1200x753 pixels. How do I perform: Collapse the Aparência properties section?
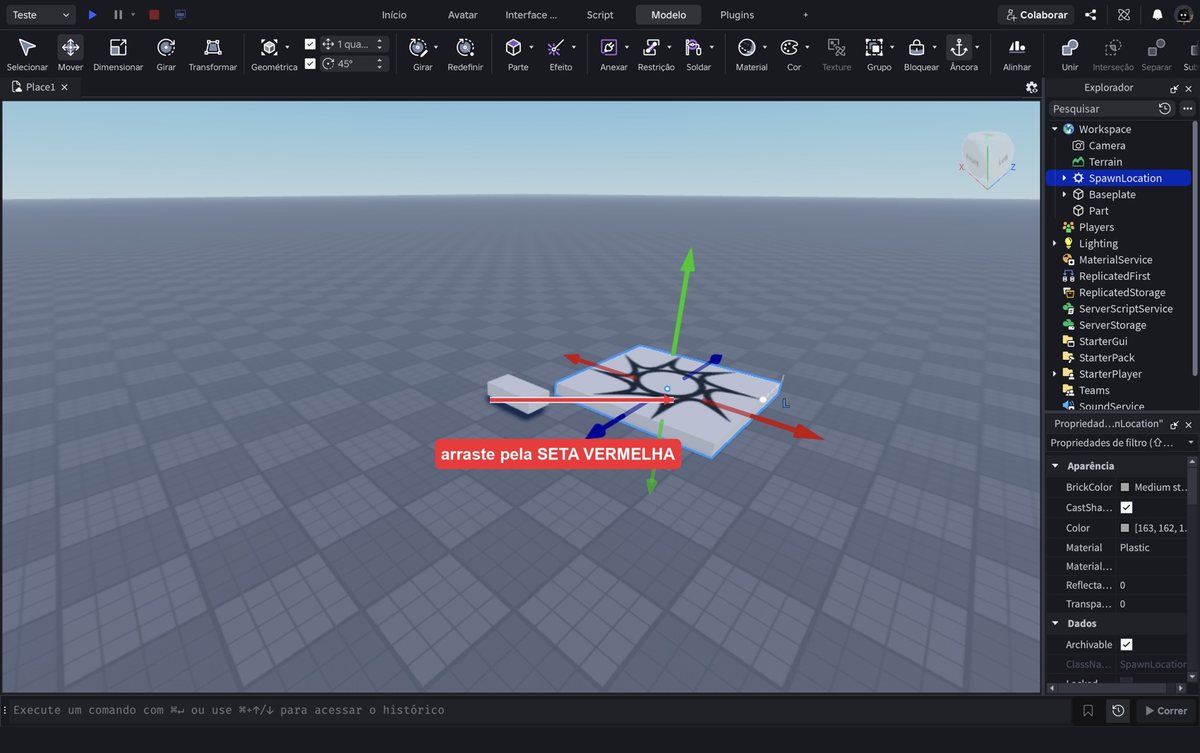click(1055, 466)
